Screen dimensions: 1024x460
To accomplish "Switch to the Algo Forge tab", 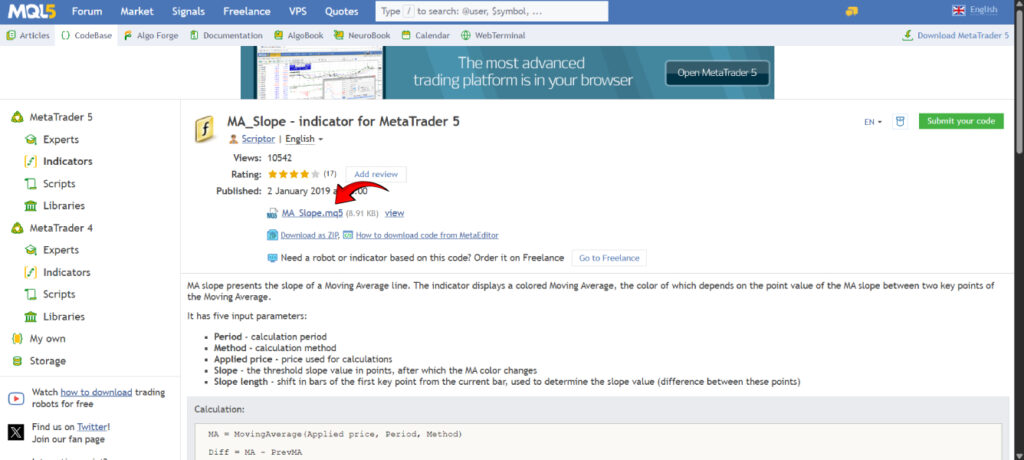I will [156, 35].
